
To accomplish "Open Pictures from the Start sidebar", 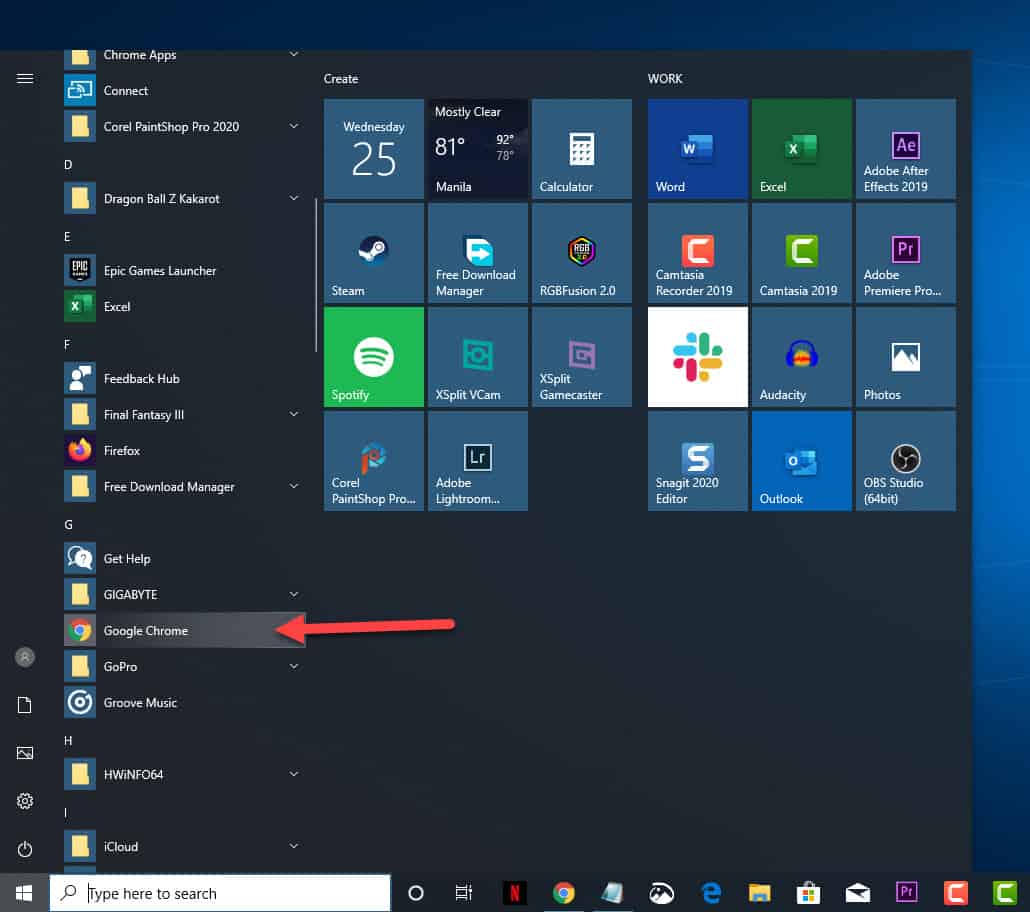I will coord(25,753).
